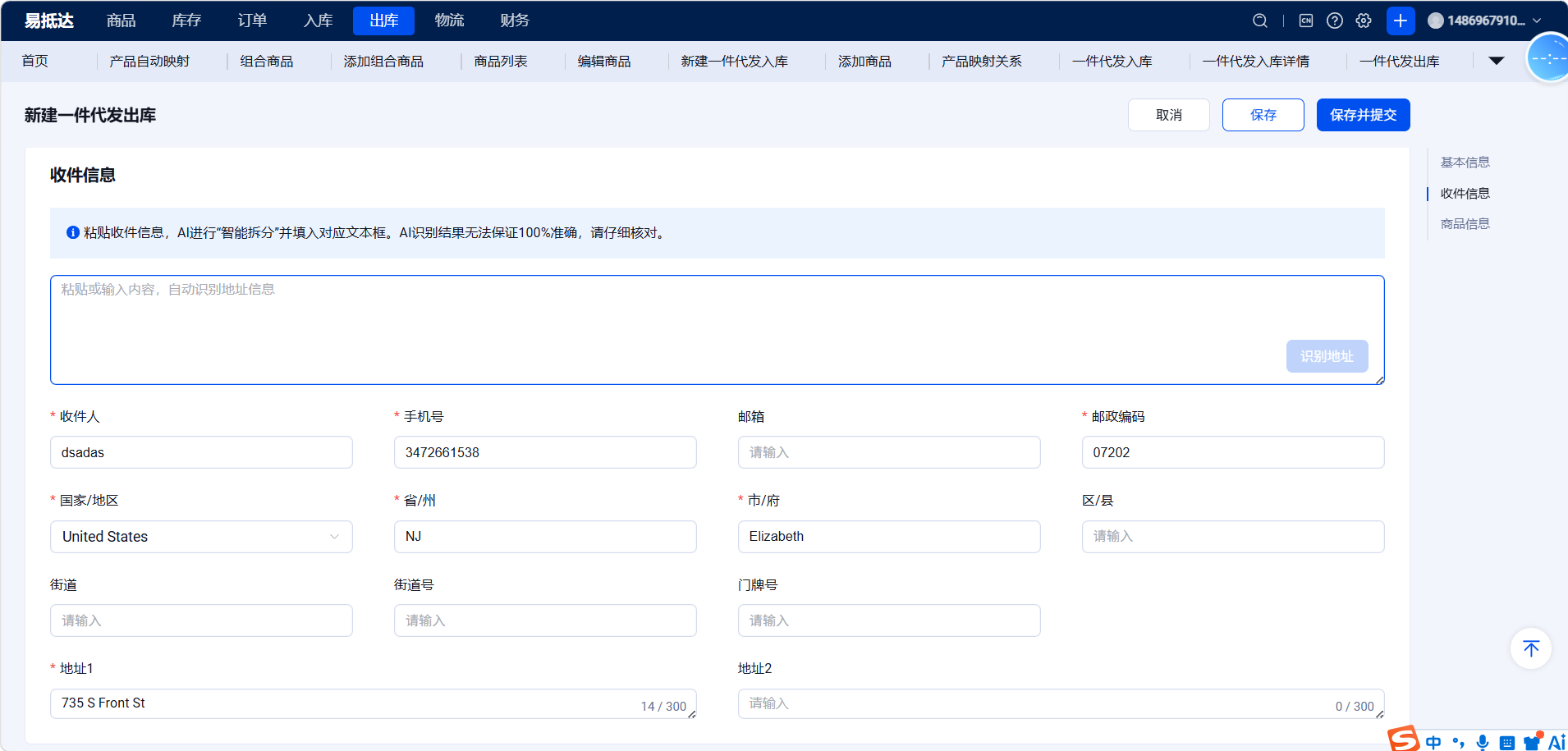
Task: Click the 保存 button
Action: pos(1263,115)
